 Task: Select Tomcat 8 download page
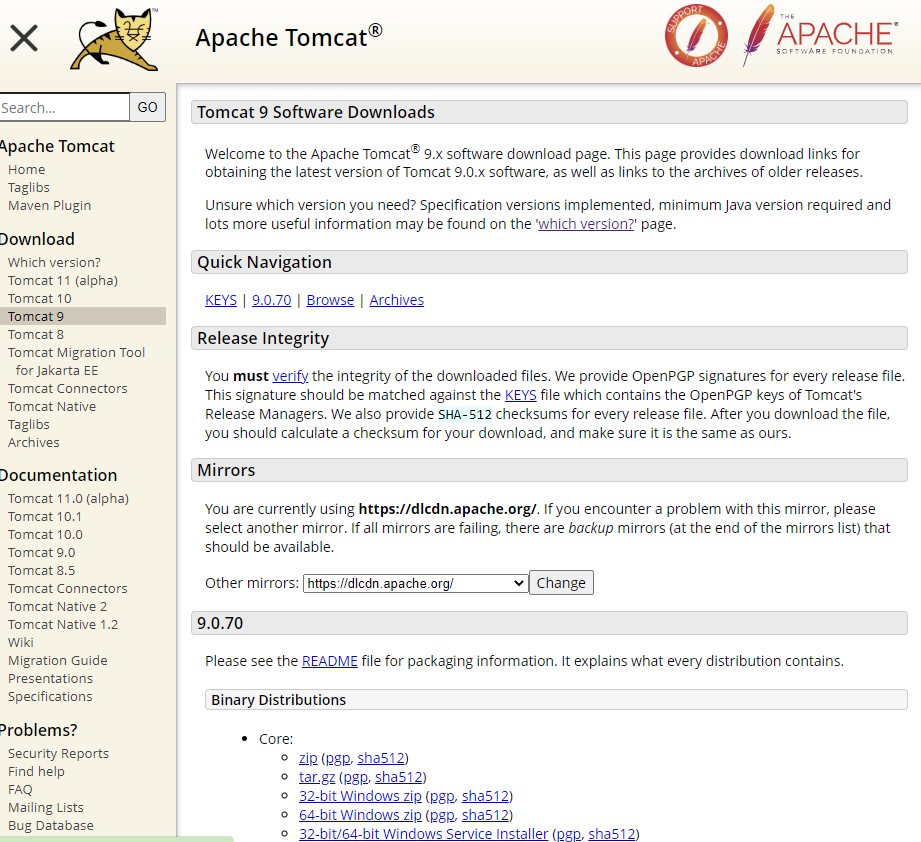(36, 335)
